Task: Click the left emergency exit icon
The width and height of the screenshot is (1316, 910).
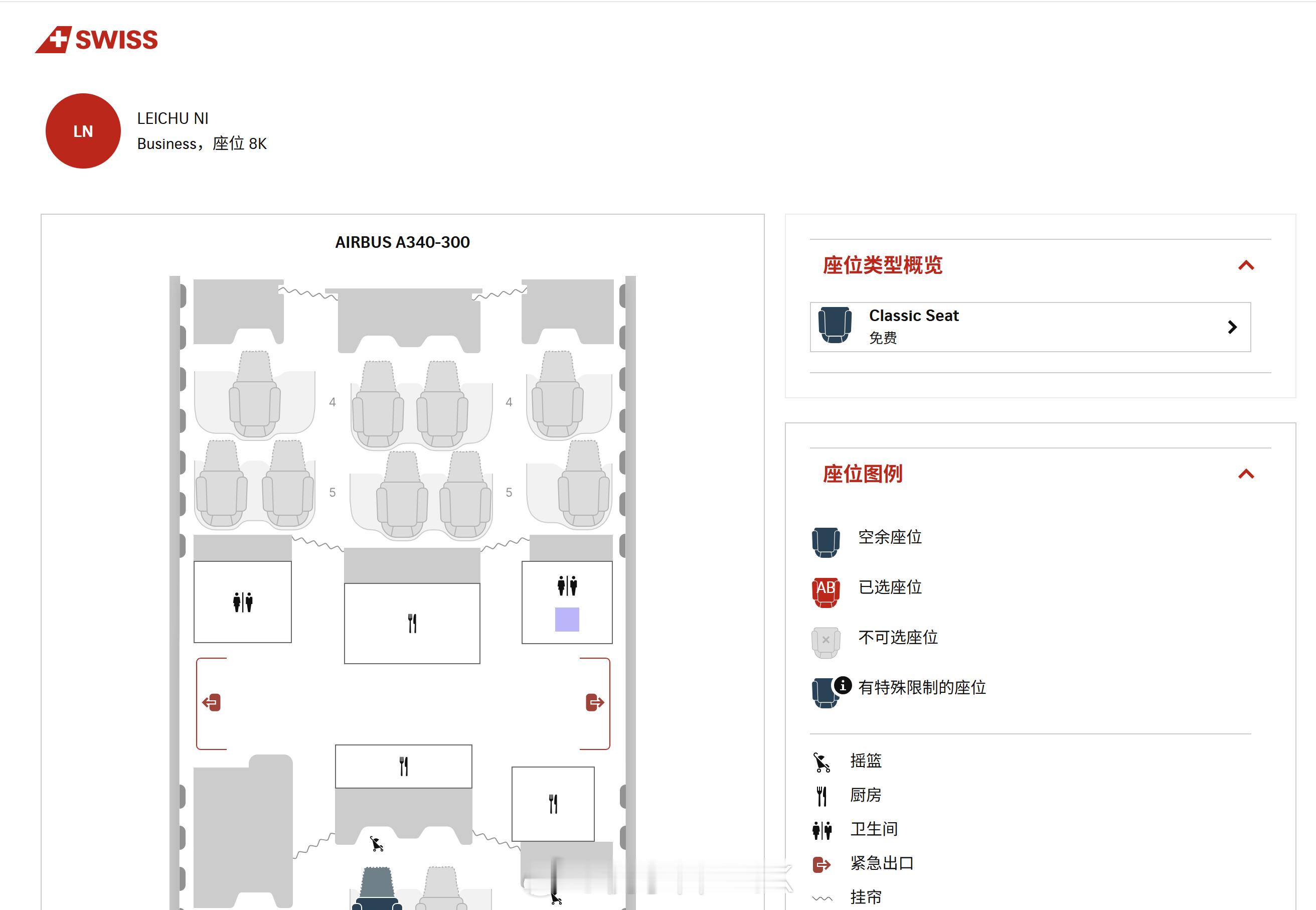Action: pyautogui.click(x=212, y=702)
